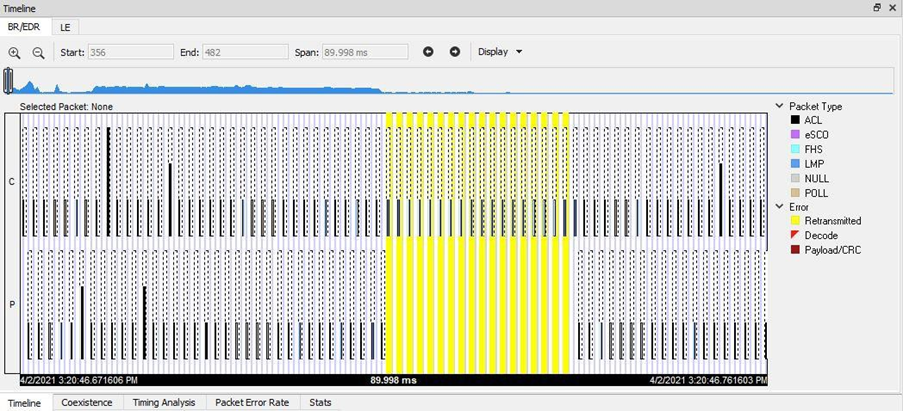Image resolution: width=903 pixels, height=411 pixels.
Task: Click the POLL tan color swatch
Action: pyautogui.click(x=795, y=193)
